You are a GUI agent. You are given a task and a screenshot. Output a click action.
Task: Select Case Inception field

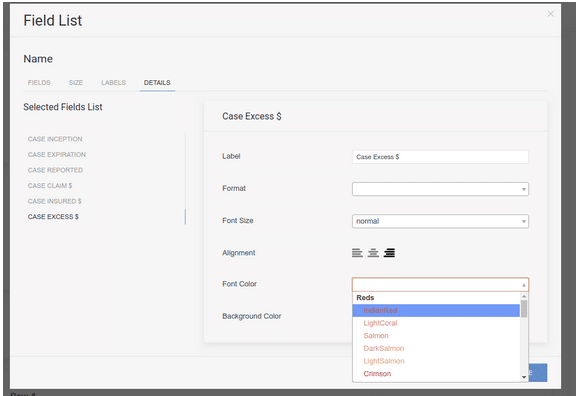55,139
